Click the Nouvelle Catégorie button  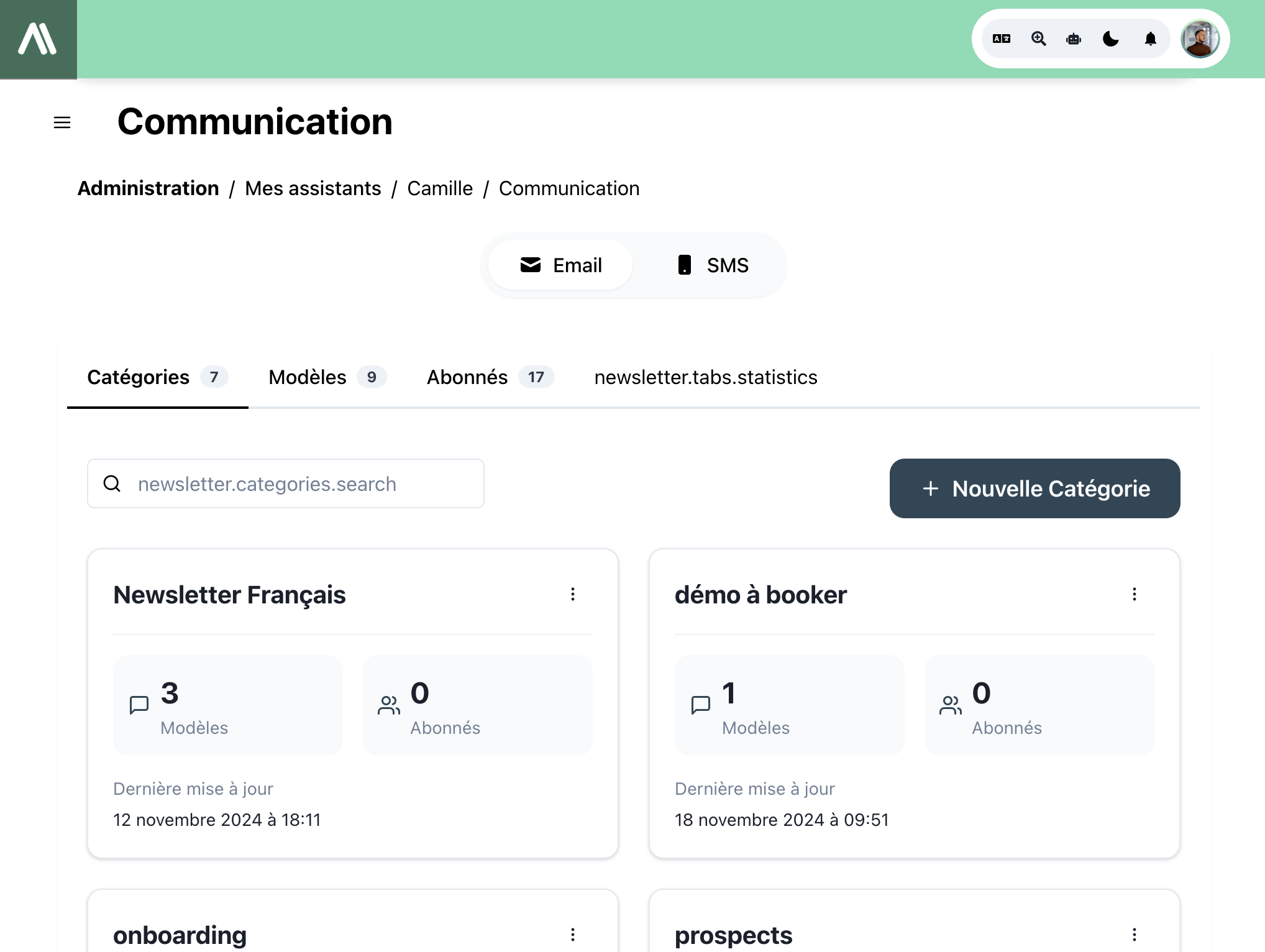(1034, 488)
